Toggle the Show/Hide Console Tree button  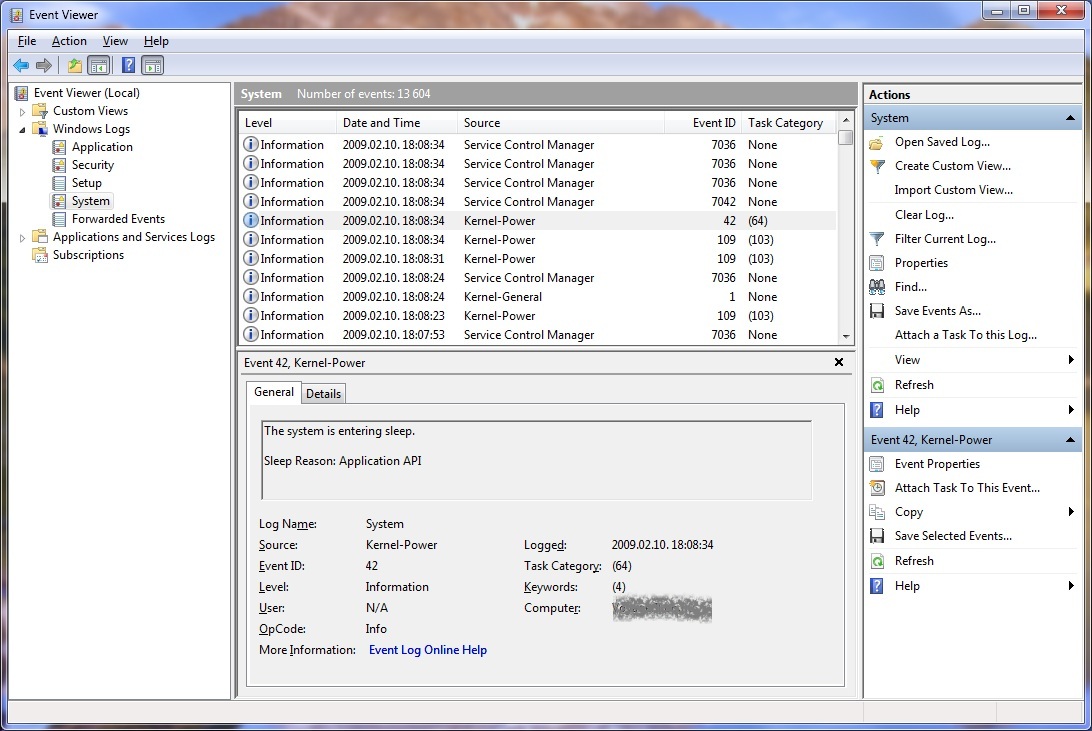click(x=99, y=66)
